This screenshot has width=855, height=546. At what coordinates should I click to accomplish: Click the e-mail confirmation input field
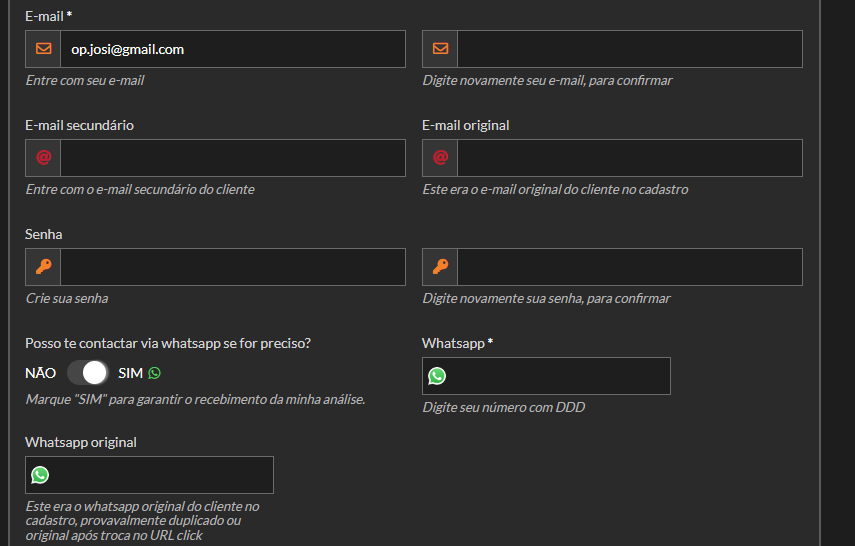[629, 49]
